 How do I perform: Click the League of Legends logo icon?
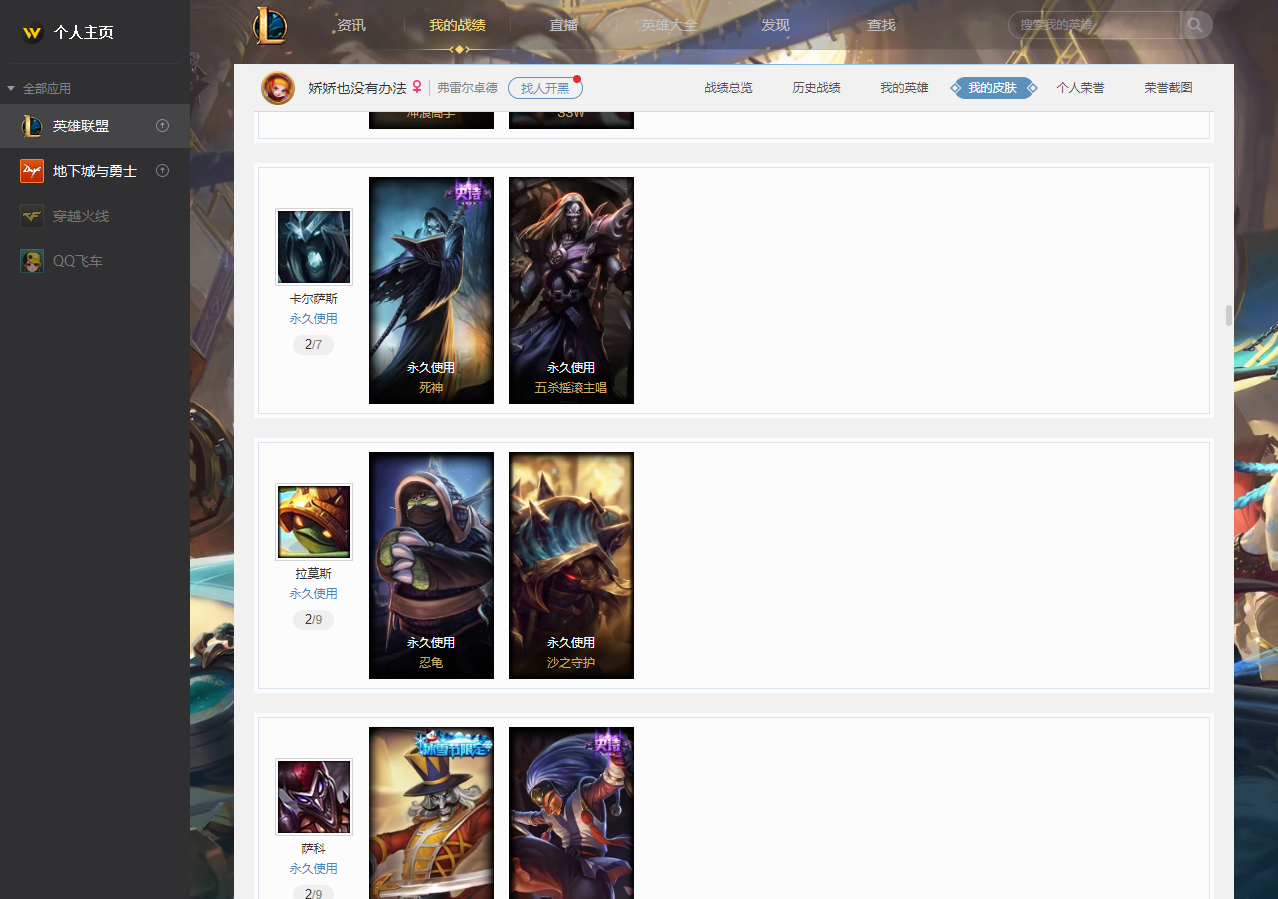(x=270, y=25)
